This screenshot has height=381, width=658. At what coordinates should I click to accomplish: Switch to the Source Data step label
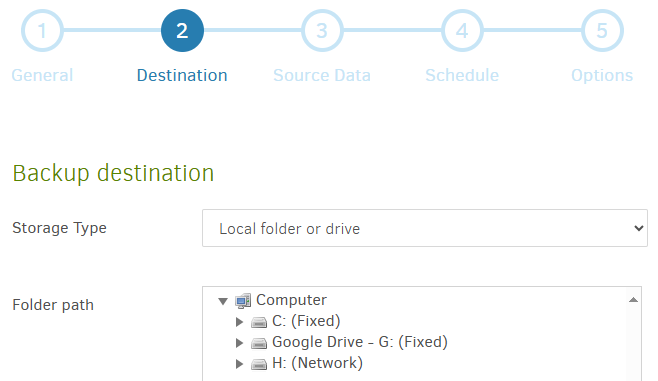(x=322, y=76)
